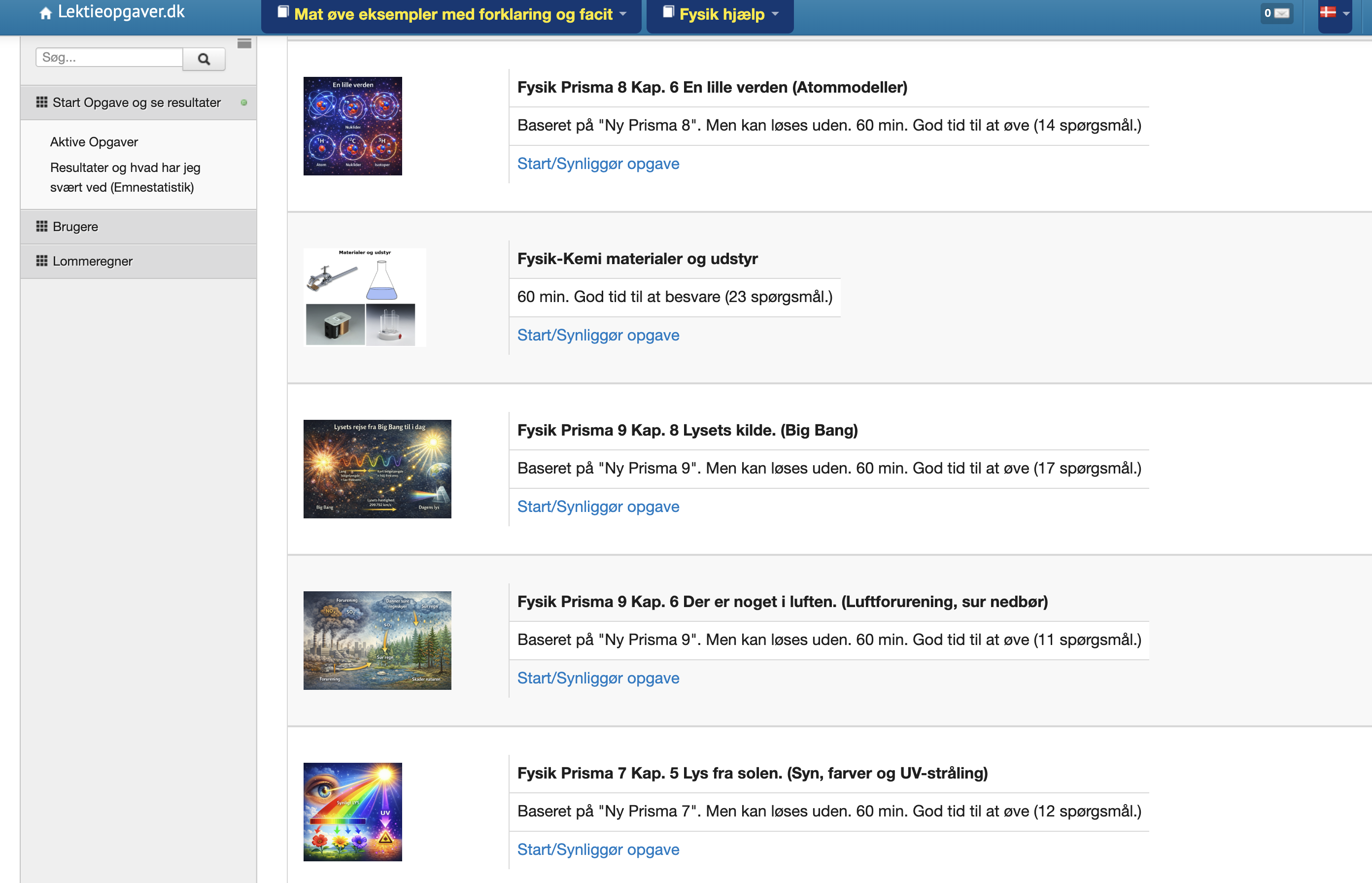Start the Fysik-Kemi materialer opgave link
The image size is (1372, 883).
coord(598,335)
